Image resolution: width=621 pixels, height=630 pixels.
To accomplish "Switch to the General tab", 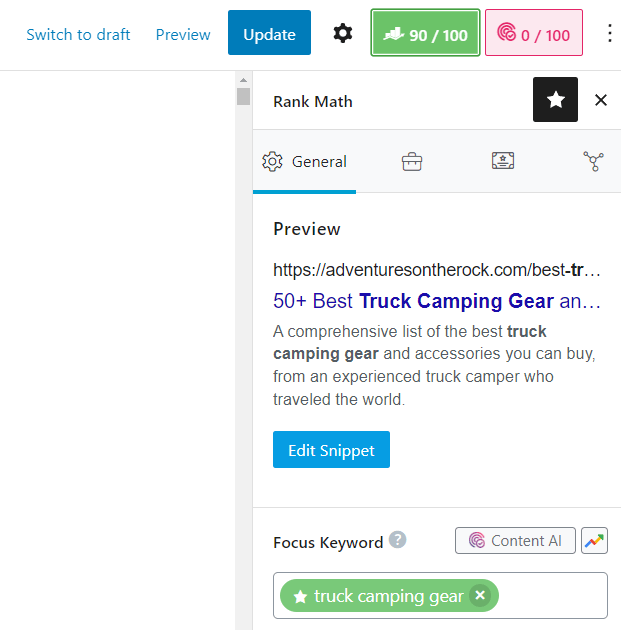I will [304, 162].
